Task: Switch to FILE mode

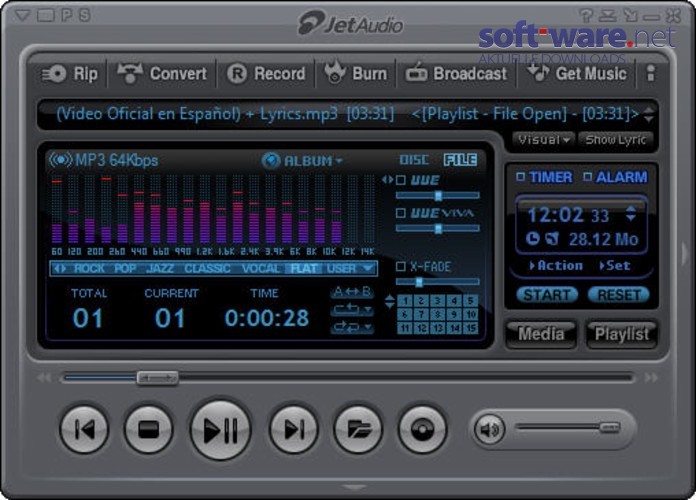Action: tap(460, 160)
